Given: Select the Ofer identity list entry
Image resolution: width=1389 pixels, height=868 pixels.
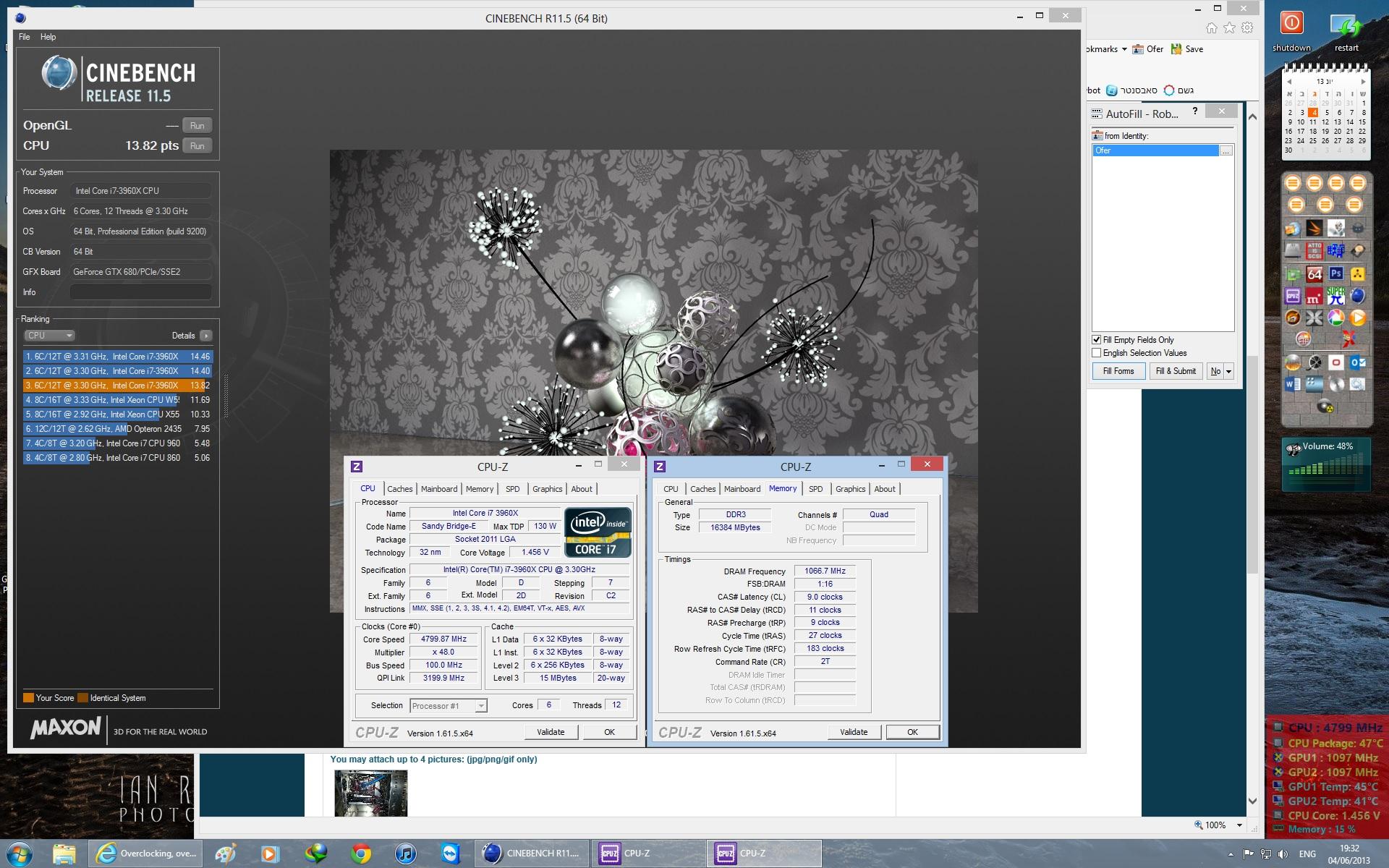Looking at the screenshot, I should [1155, 150].
